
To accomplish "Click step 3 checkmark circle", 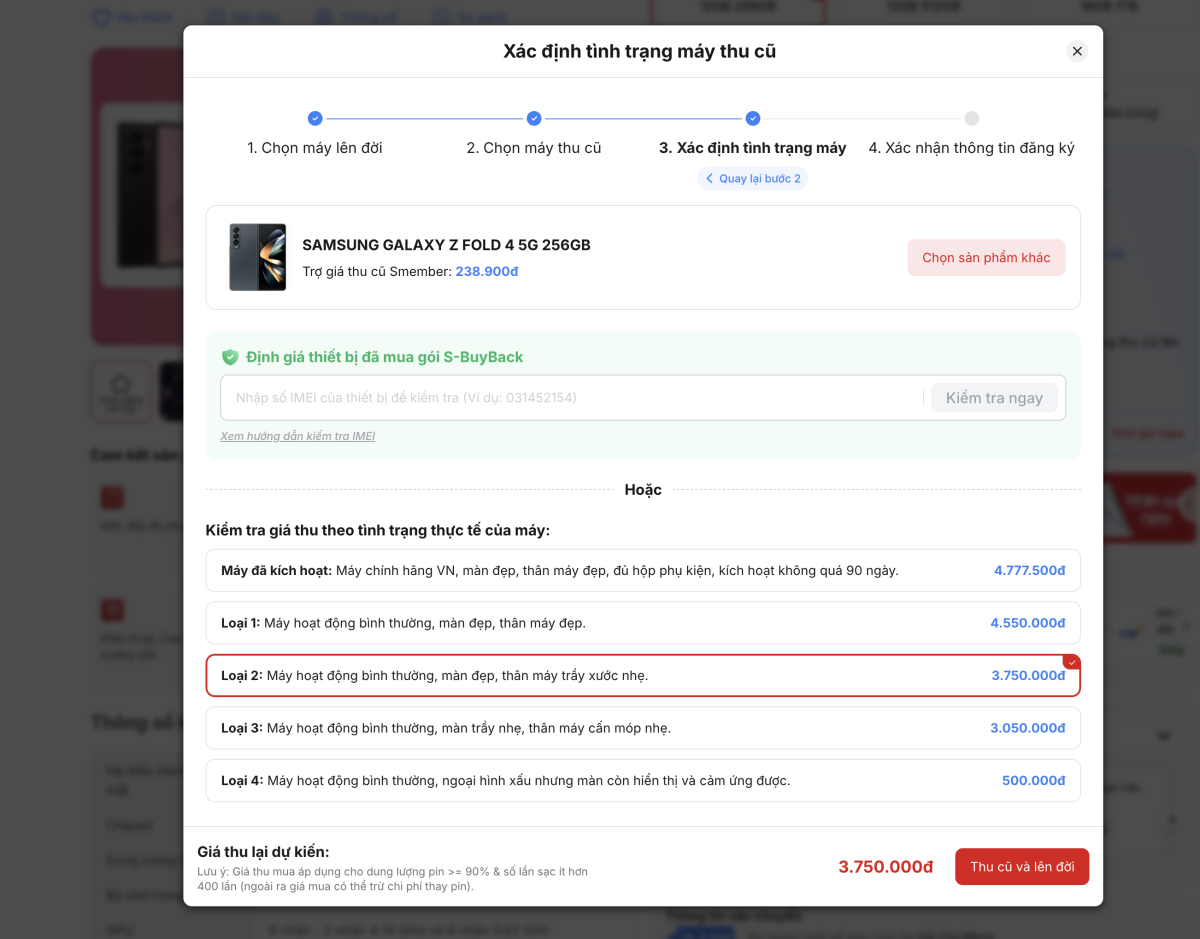I will point(753,118).
